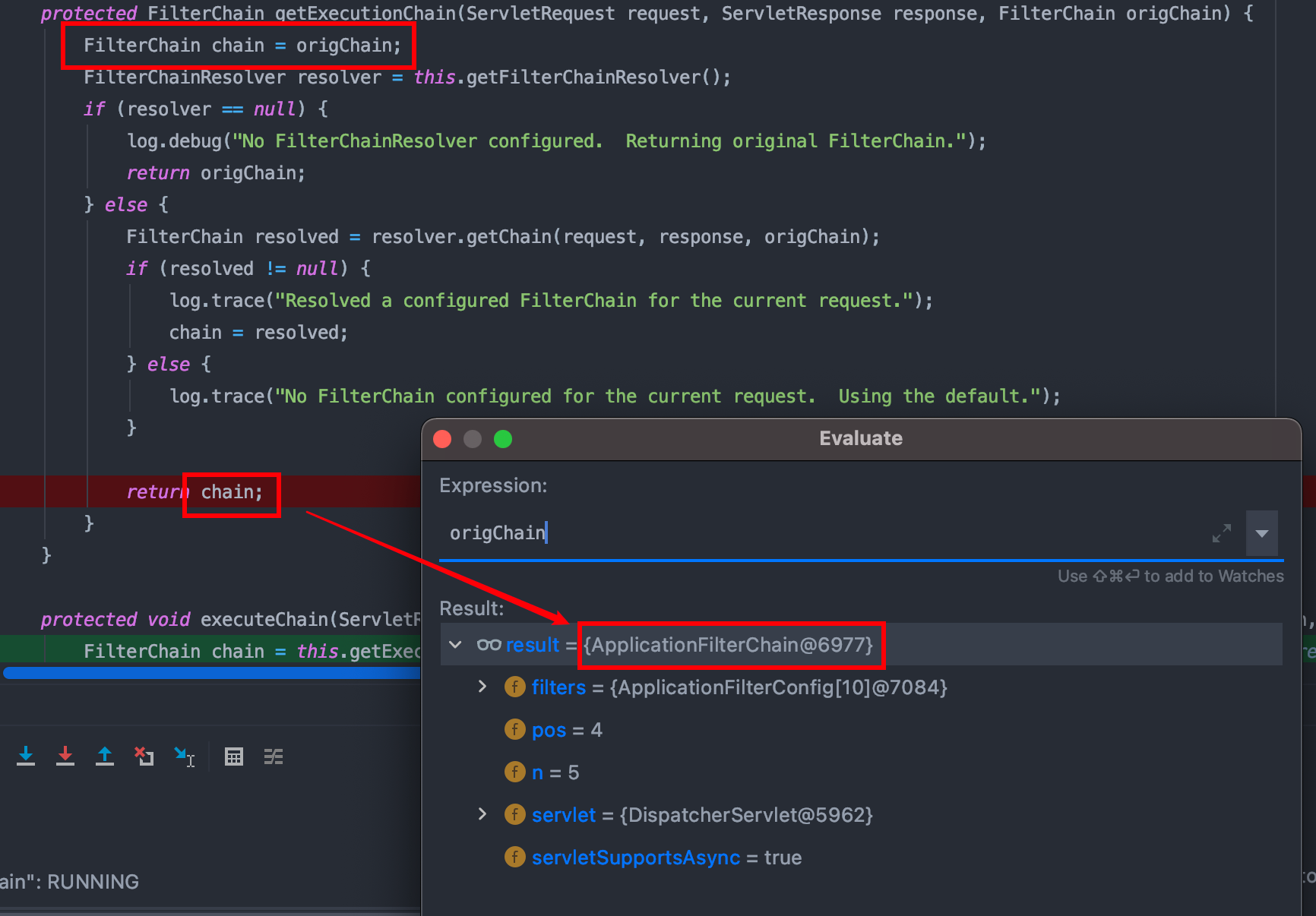Click the red Force Step Into icon
Screen dimensions: 1316x916
[65, 756]
